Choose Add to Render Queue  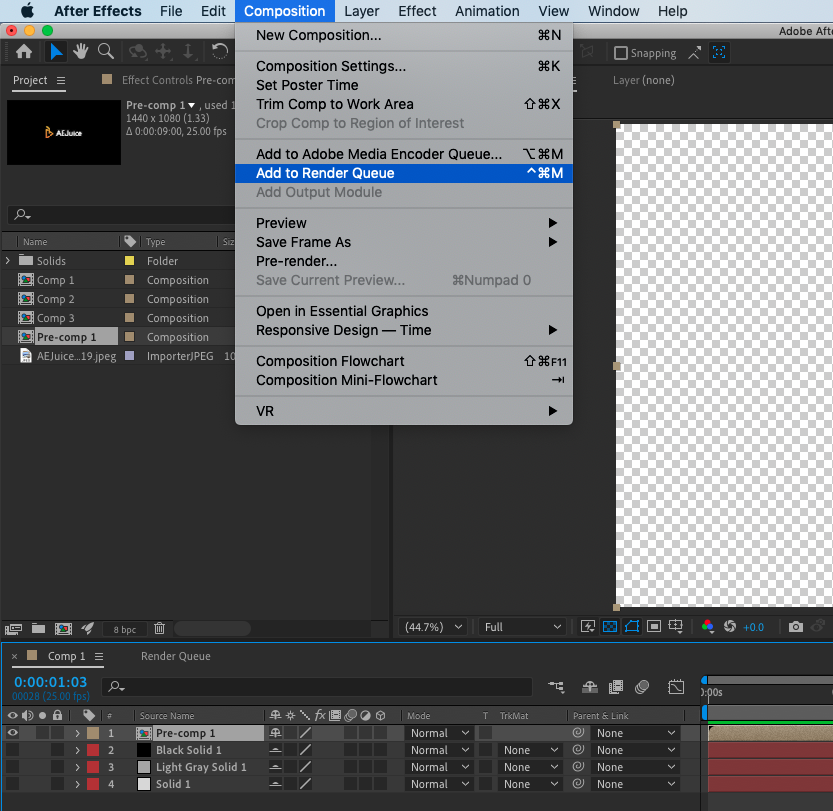325,173
